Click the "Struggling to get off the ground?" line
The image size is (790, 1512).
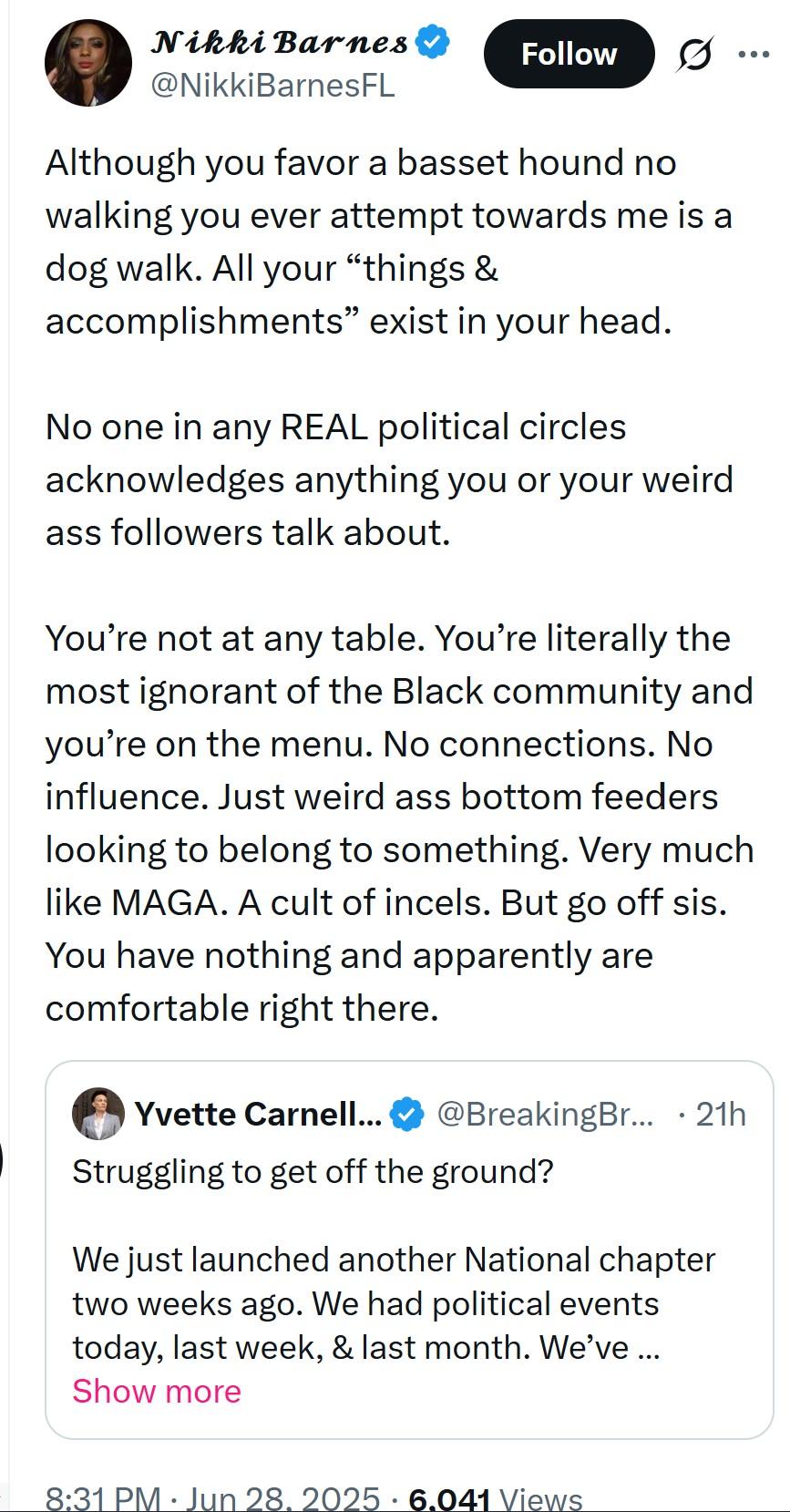pos(313,1171)
